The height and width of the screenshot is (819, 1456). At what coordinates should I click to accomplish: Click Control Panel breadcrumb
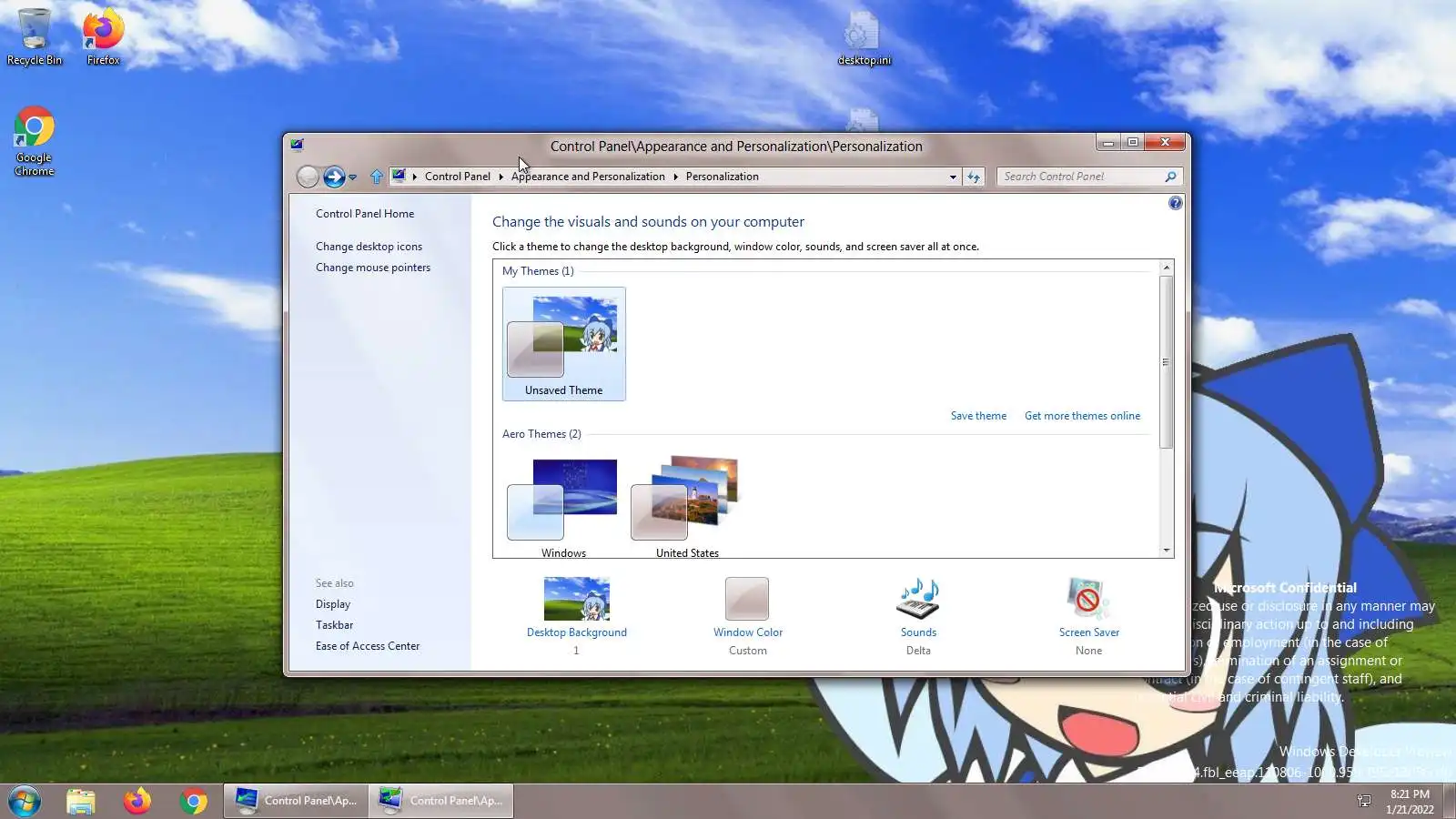click(457, 177)
